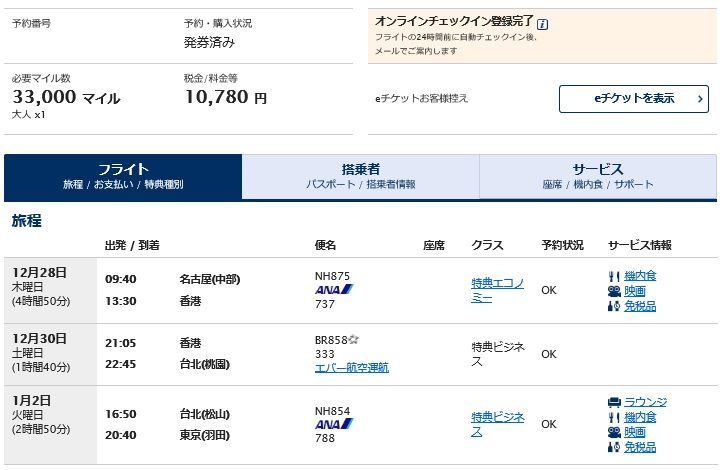Screen dimensions: 726x470
Task: Click the movie camera icon for NH875
Action: coord(614,291)
